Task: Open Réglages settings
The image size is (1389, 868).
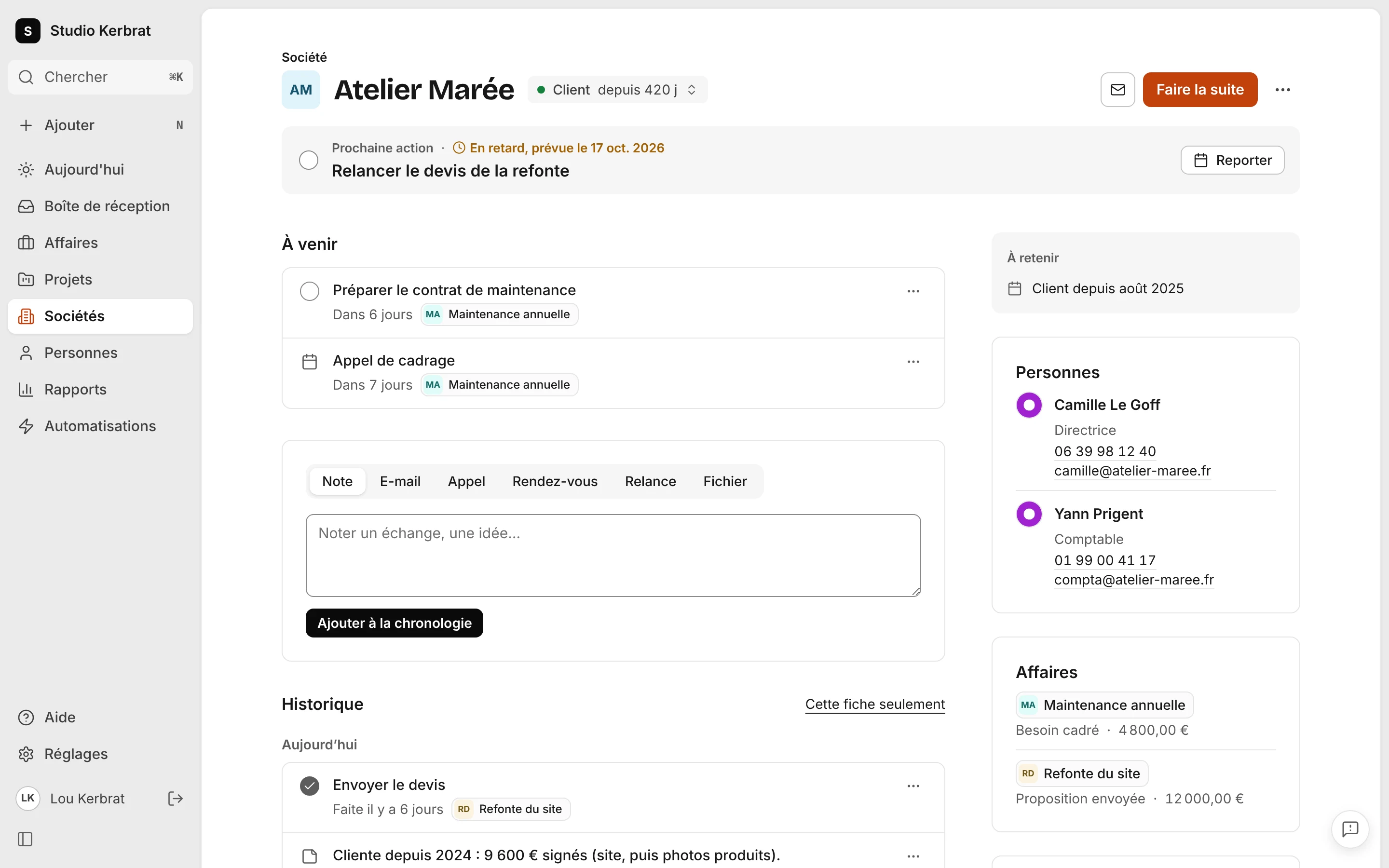Action: pyautogui.click(x=100, y=754)
